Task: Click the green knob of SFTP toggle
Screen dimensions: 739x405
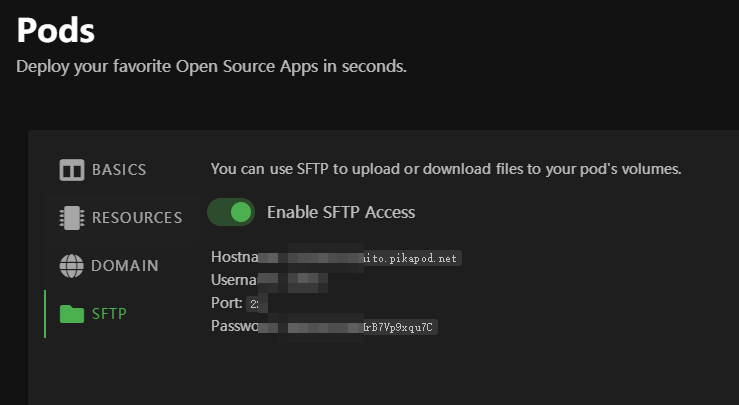Action: click(x=241, y=212)
